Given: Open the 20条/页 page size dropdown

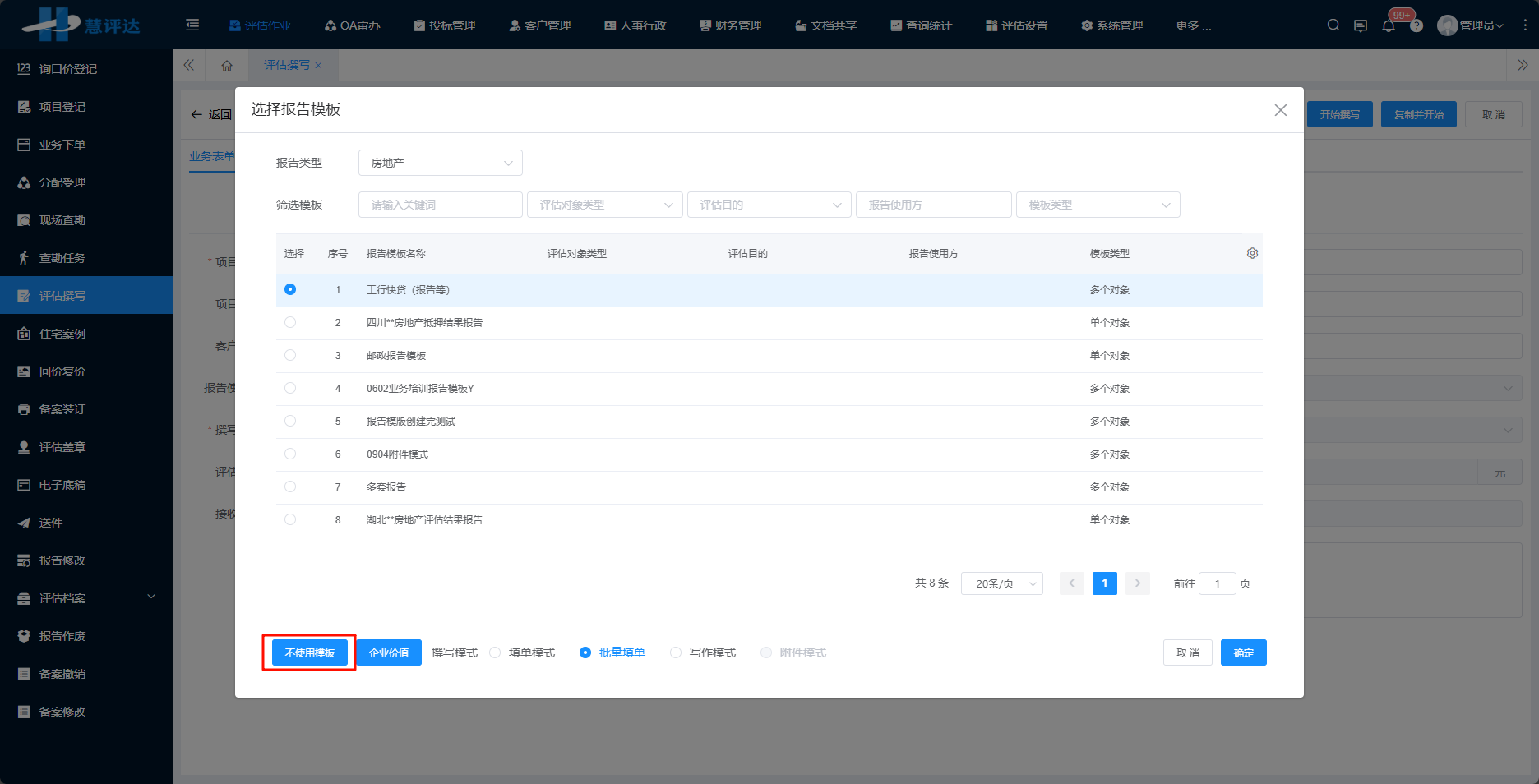Looking at the screenshot, I should tap(1001, 583).
